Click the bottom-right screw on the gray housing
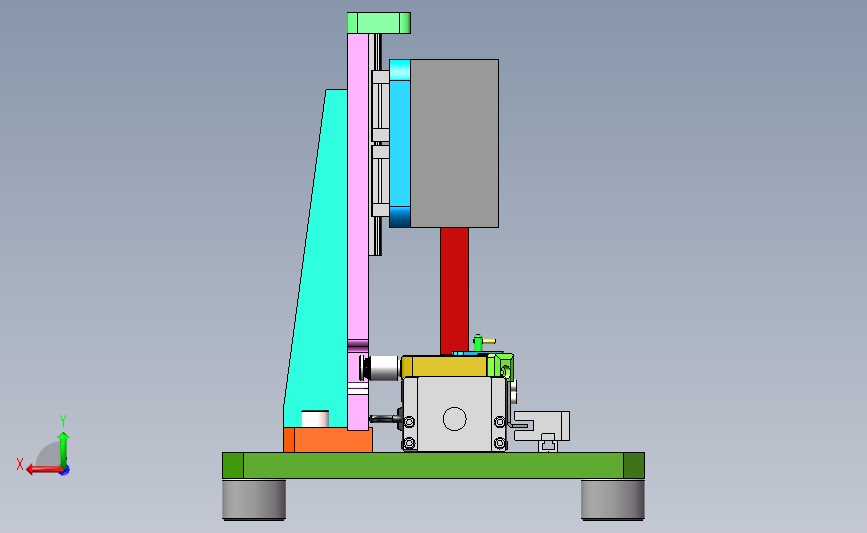The image size is (867, 533). click(x=499, y=443)
